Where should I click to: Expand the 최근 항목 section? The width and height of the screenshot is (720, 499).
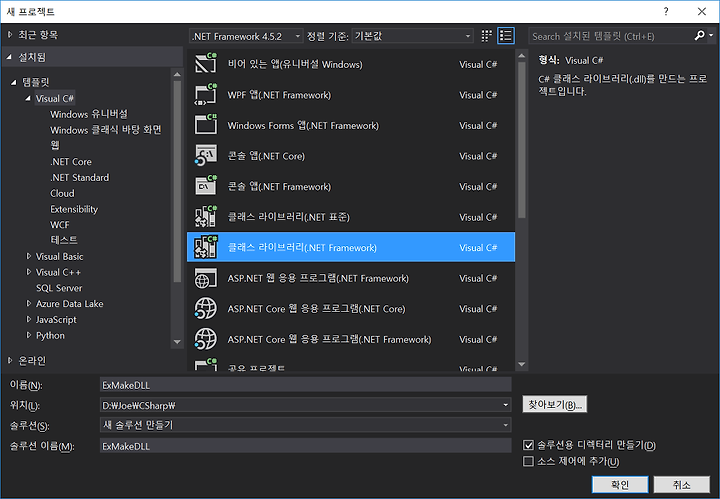(x=10, y=35)
